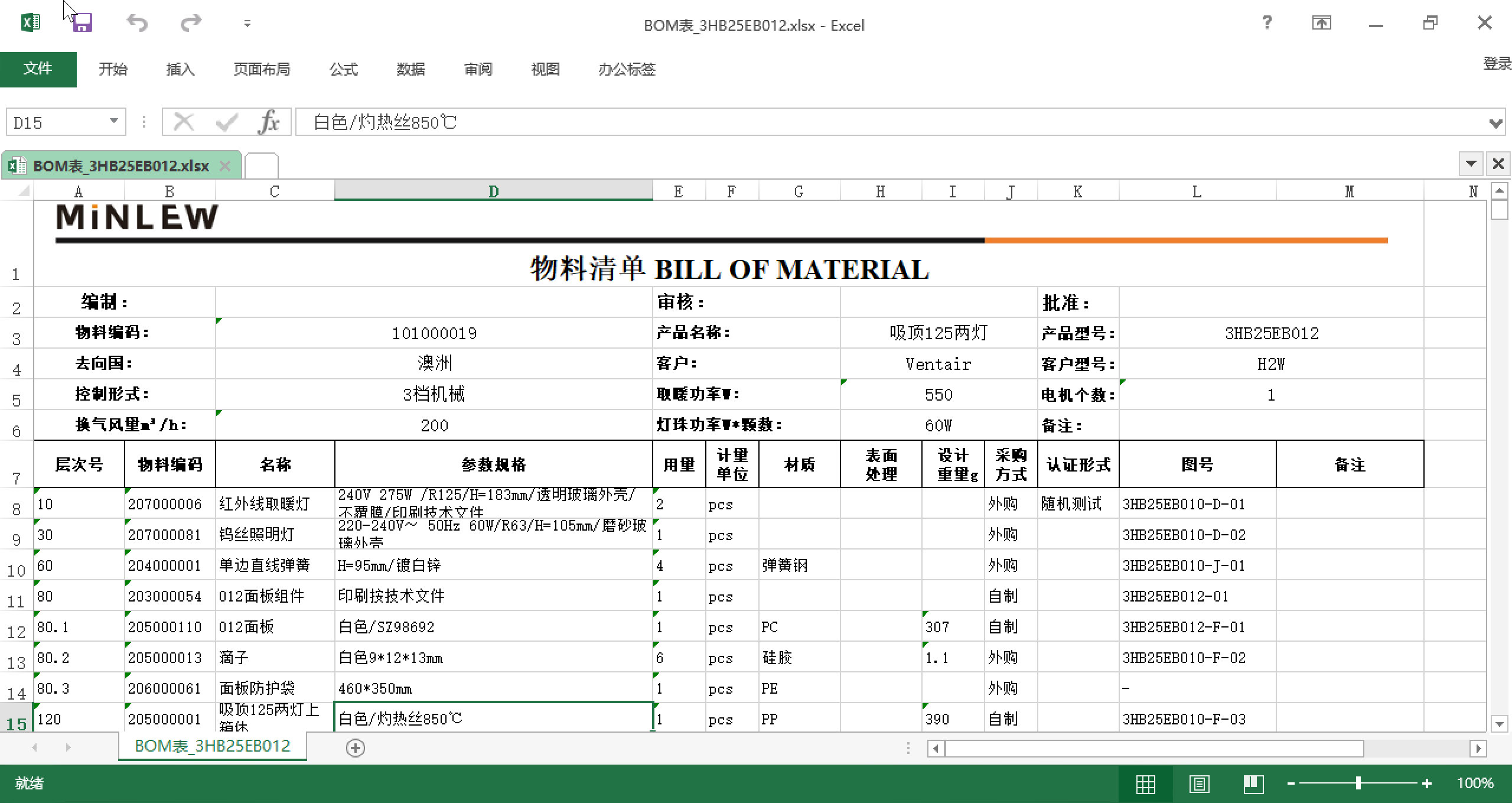Viewport: 1512px width, 803px height.
Task: Switch to Page Layout view
Action: [1199, 784]
